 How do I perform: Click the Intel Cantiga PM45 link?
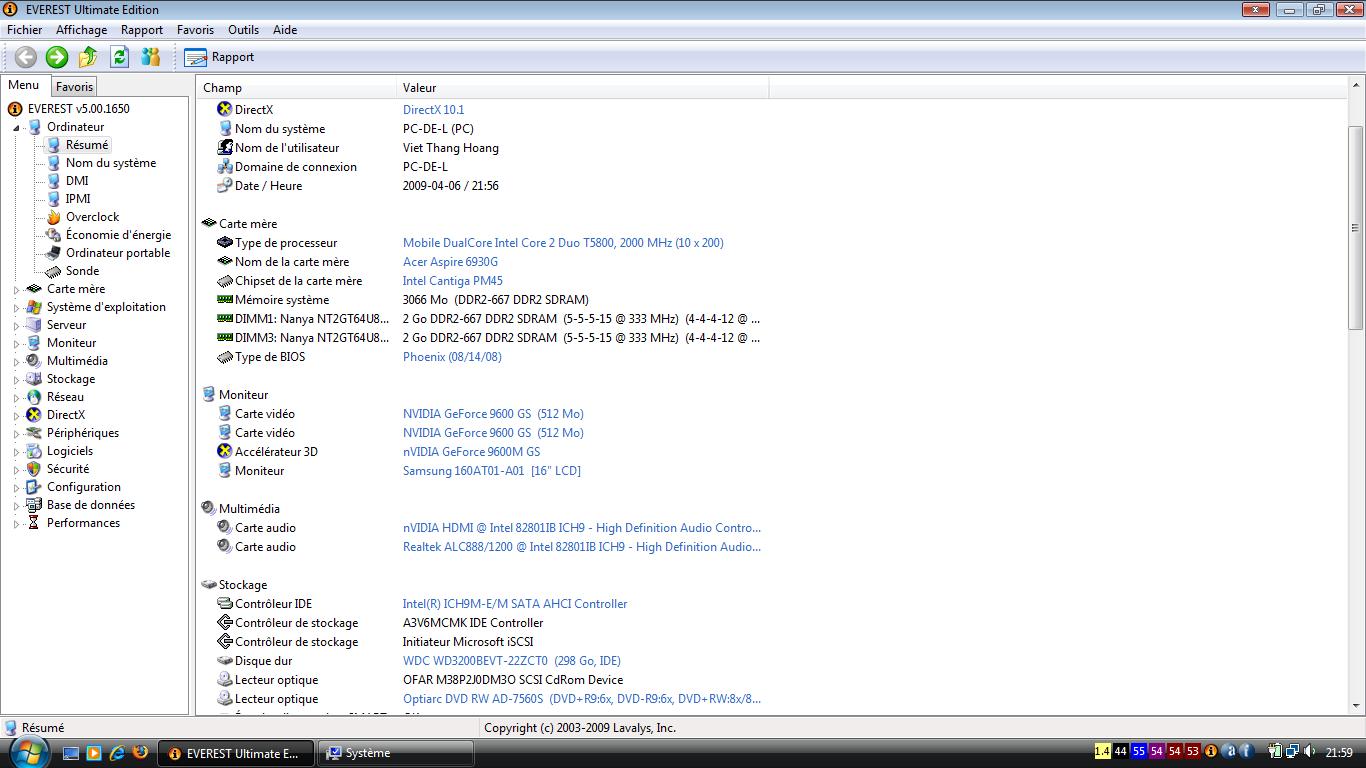pyautogui.click(x=452, y=281)
